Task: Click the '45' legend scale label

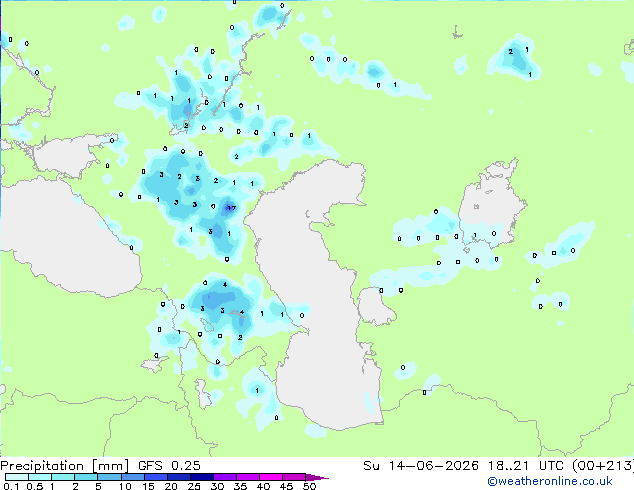Action: coord(286,486)
